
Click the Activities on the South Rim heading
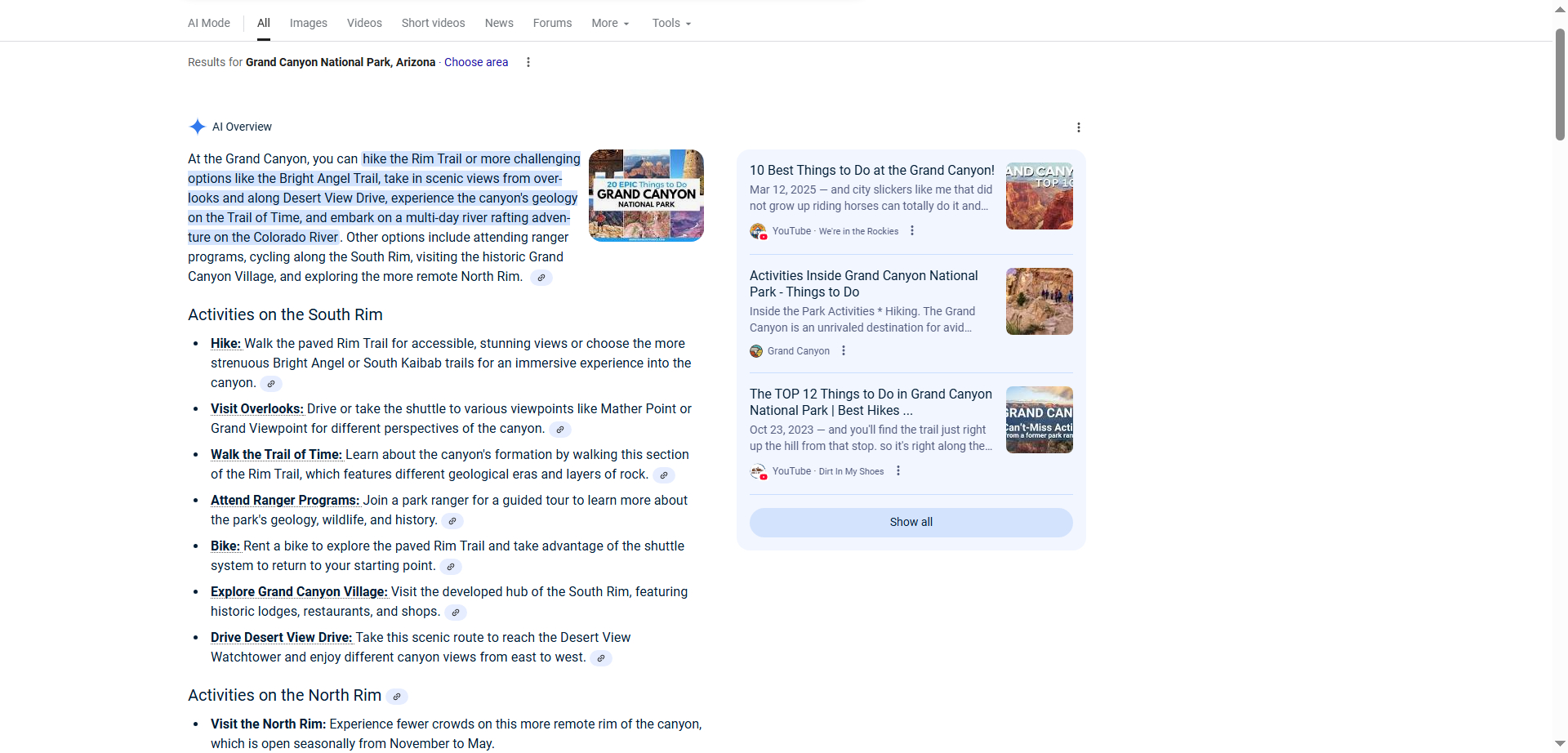click(x=285, y=315)
